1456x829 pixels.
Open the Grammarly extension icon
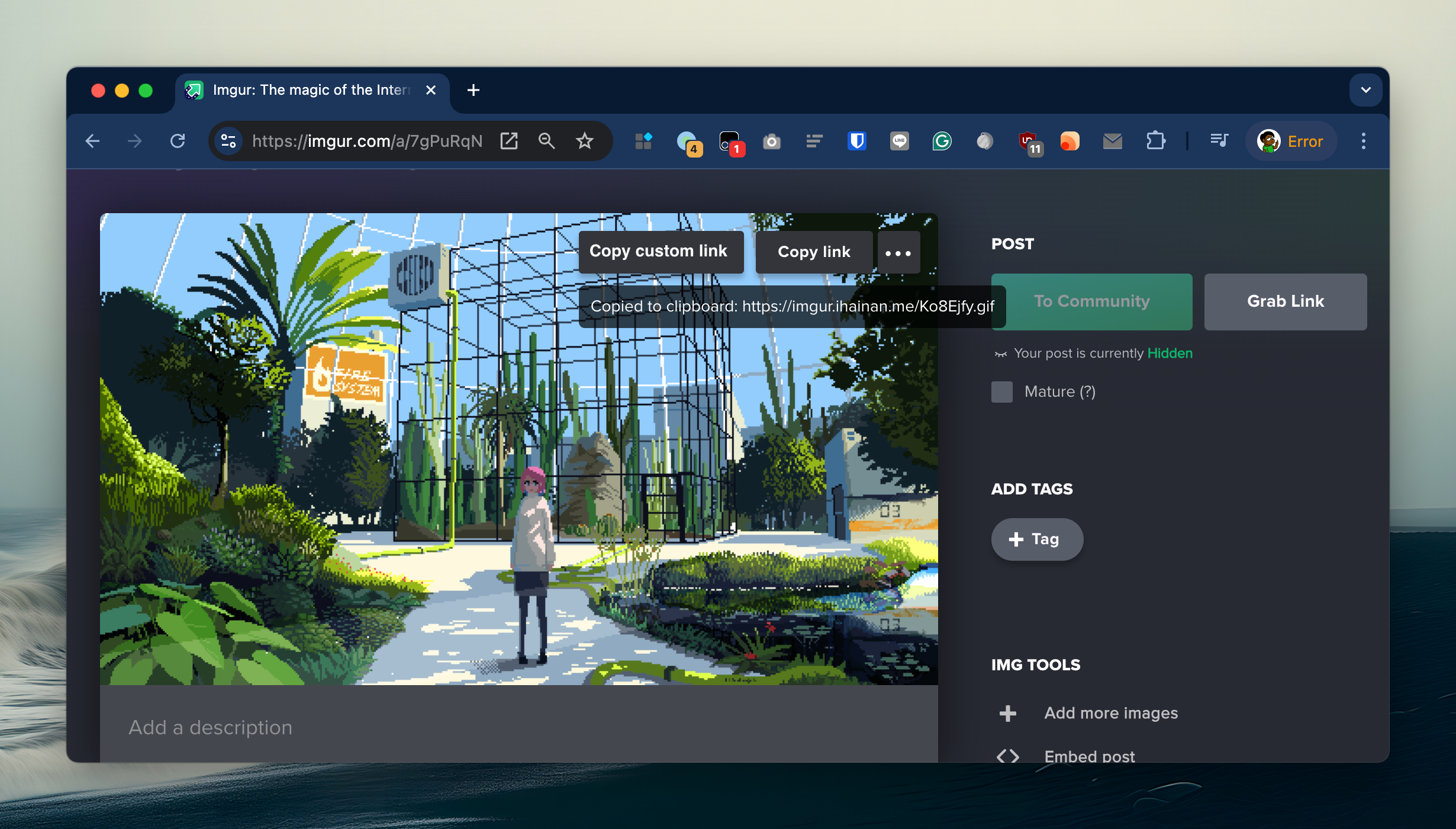pyautogui.click(x=942, y=141)
